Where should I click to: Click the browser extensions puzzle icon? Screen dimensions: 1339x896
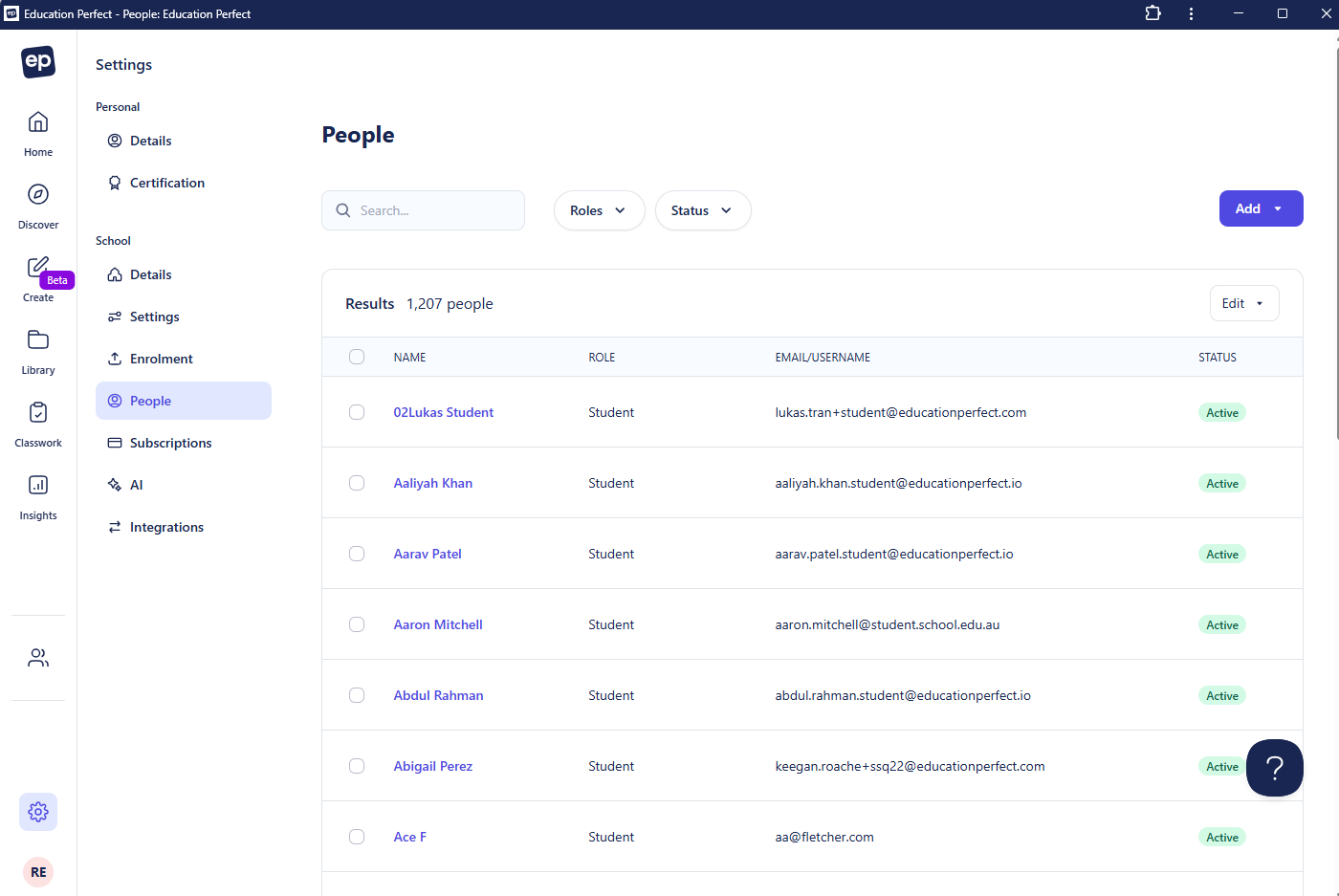click(1152, 13)
